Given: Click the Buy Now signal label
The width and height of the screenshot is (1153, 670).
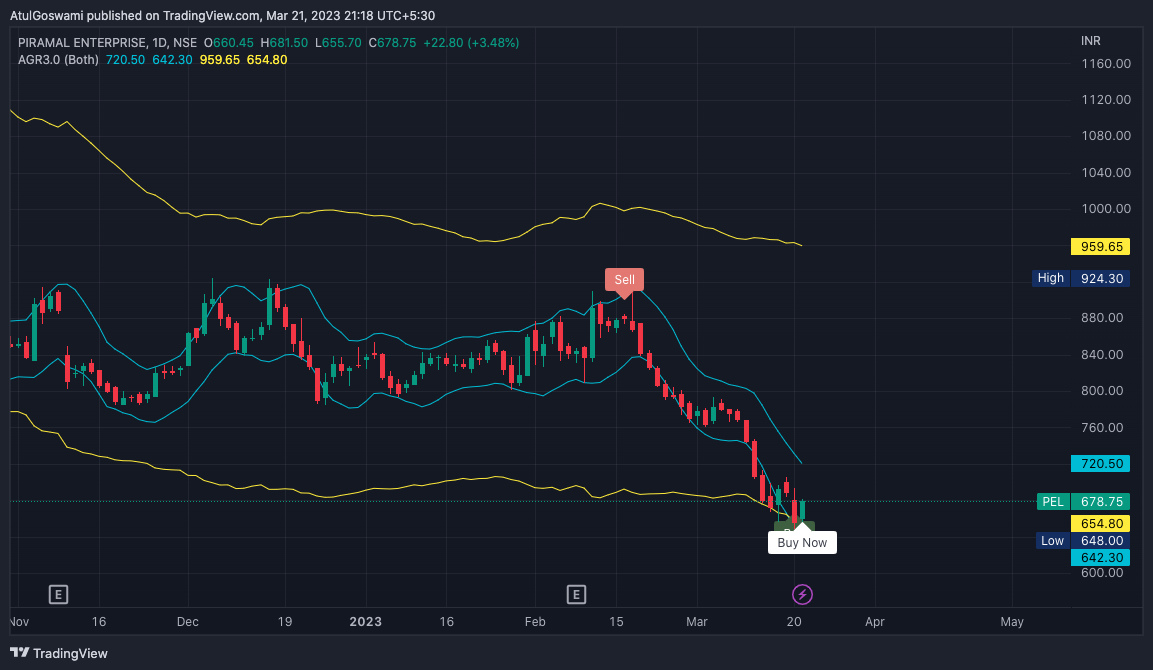Looking at the screenshot, I should pyautogui.click(x=802, y=543).
